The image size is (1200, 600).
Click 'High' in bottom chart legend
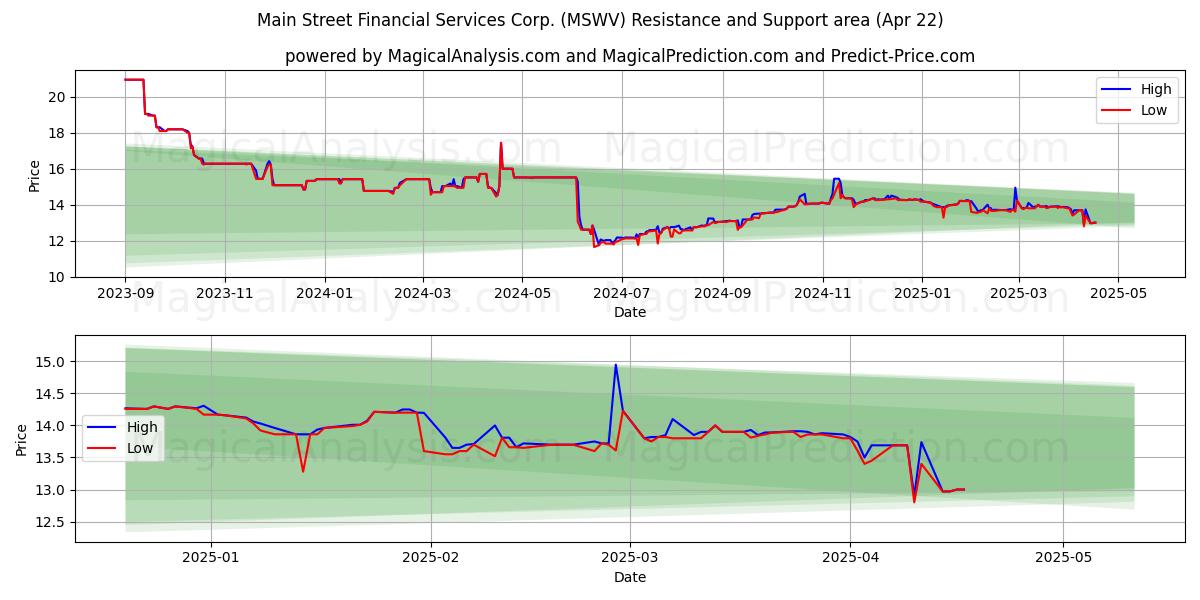[x=142, y=427]
